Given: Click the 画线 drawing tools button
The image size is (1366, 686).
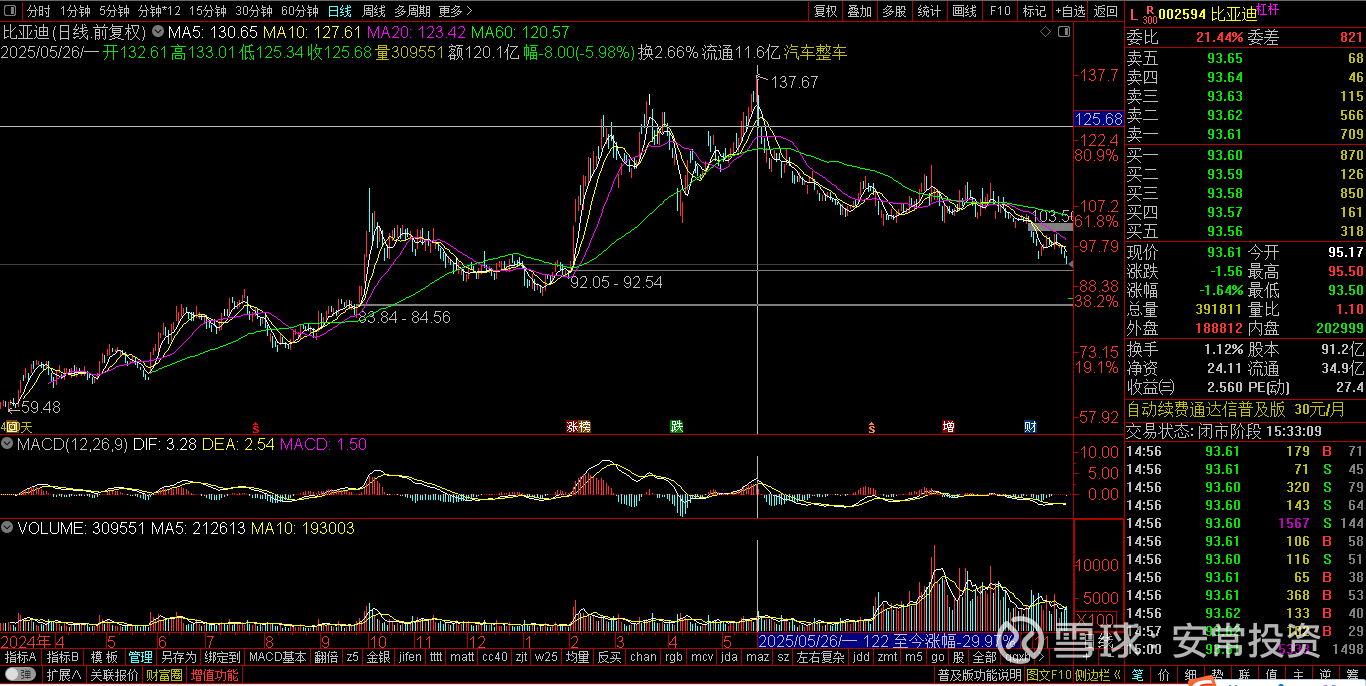Looking at the screenshot, I should click(964, 11).
